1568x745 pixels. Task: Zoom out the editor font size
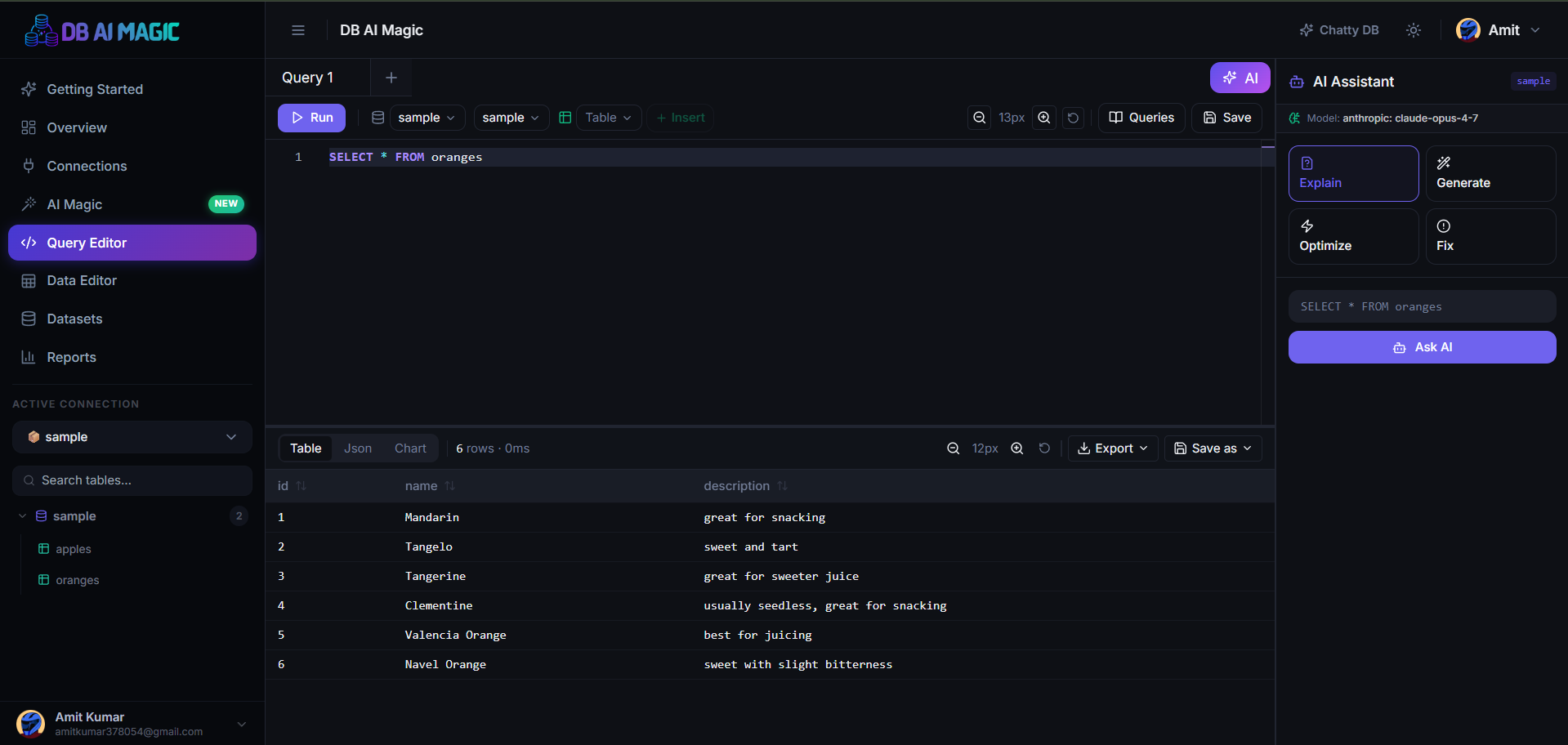979,118
